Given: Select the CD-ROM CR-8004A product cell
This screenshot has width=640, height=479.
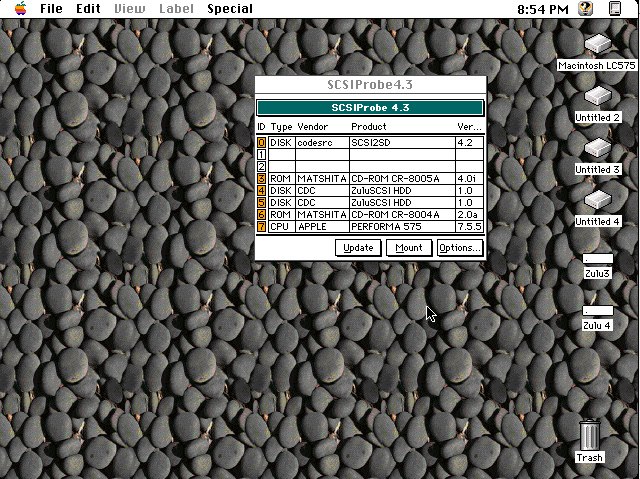Looking at the screenshot, I should click(402, 214).
